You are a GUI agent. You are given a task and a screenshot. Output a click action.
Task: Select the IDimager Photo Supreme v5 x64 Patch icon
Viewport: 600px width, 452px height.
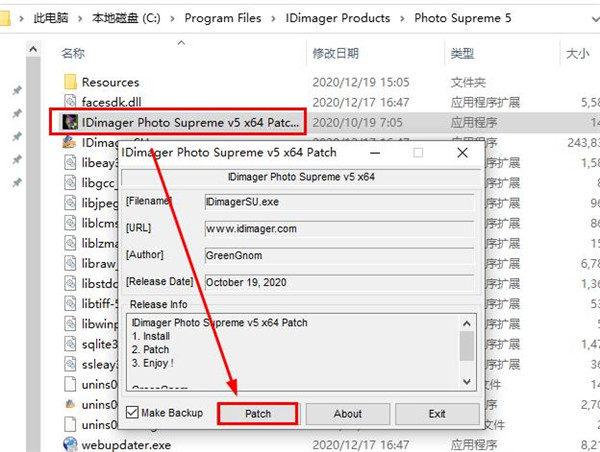(70, 122)
